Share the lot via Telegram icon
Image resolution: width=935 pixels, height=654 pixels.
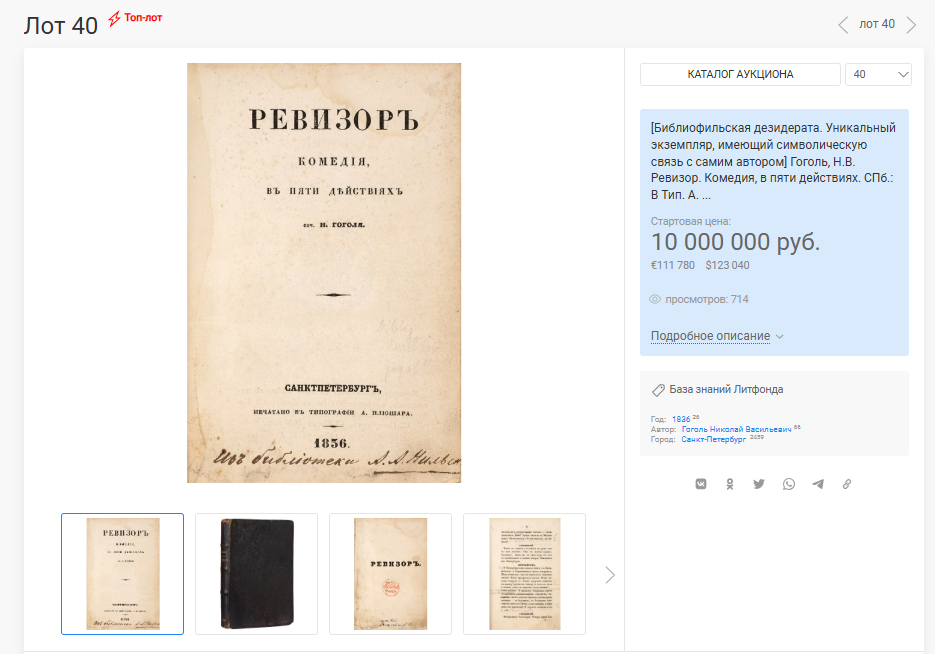pyautogui.click(x=818, y=484)
